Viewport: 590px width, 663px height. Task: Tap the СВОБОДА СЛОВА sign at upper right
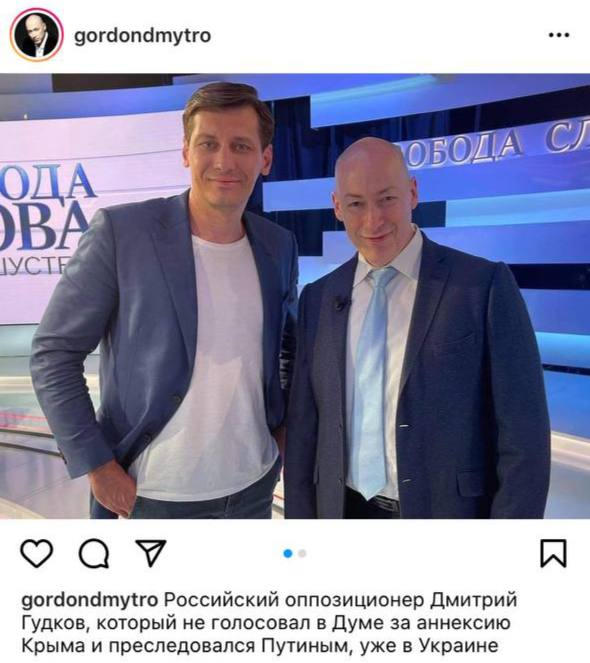[493, 146]
